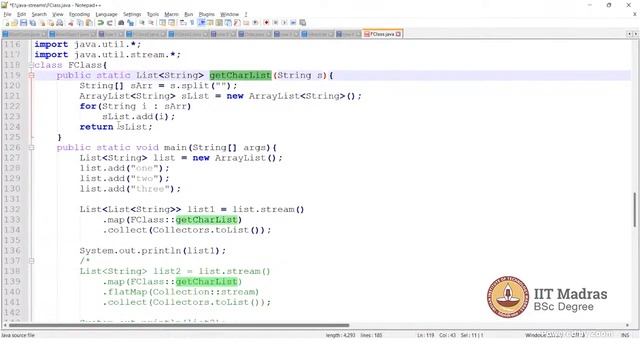
Task: Click the Close All documents toolbar icon
Action: [x=51, y=22]
